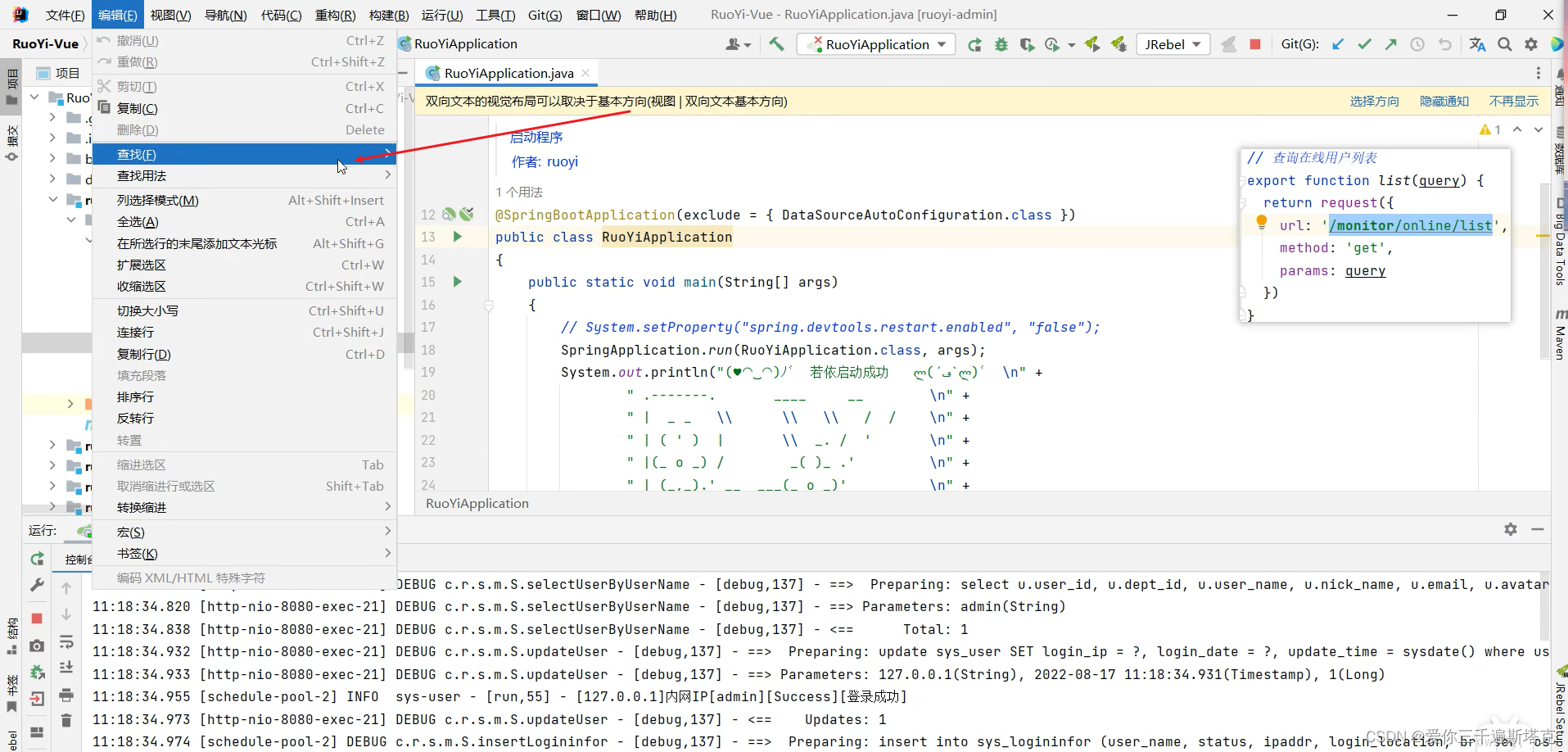The image size is (1568, 752).
Task: Open Run panel settings gear
Action: [x=1511, y=529]
